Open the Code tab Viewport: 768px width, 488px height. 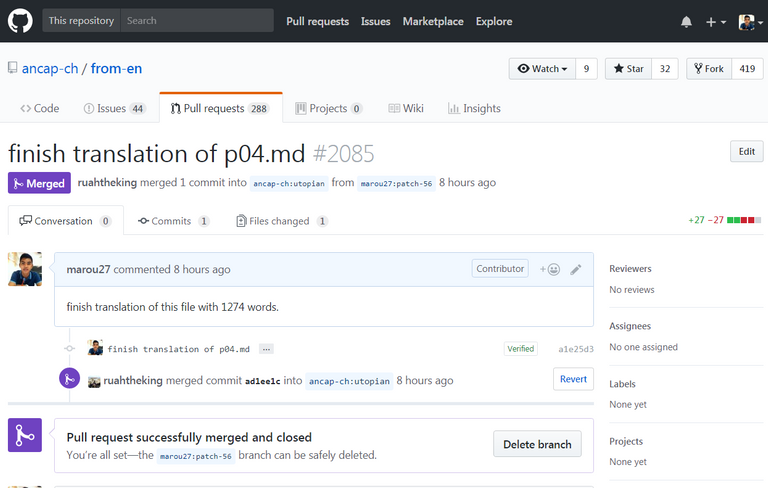(x=40, y=108)
